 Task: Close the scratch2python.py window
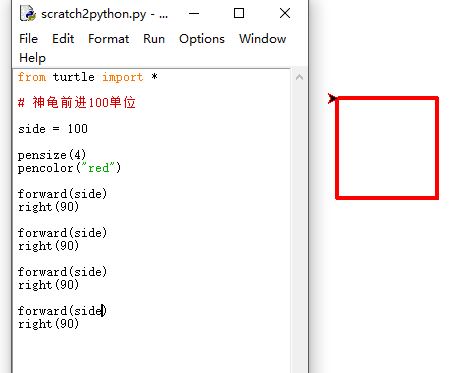click(x=285, y=14)
